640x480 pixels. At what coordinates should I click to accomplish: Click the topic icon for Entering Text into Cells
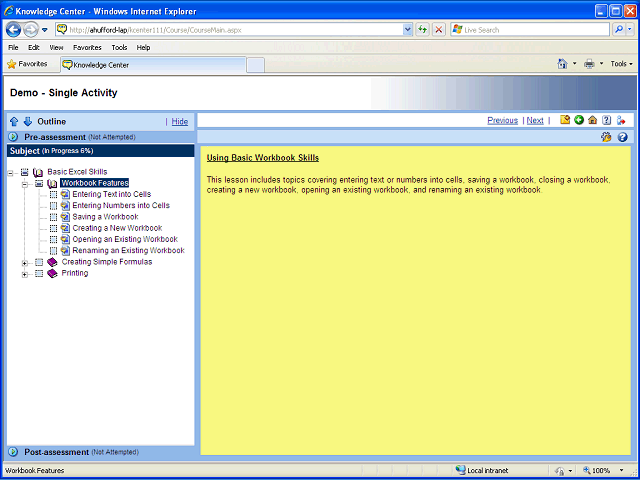(65, 194)
